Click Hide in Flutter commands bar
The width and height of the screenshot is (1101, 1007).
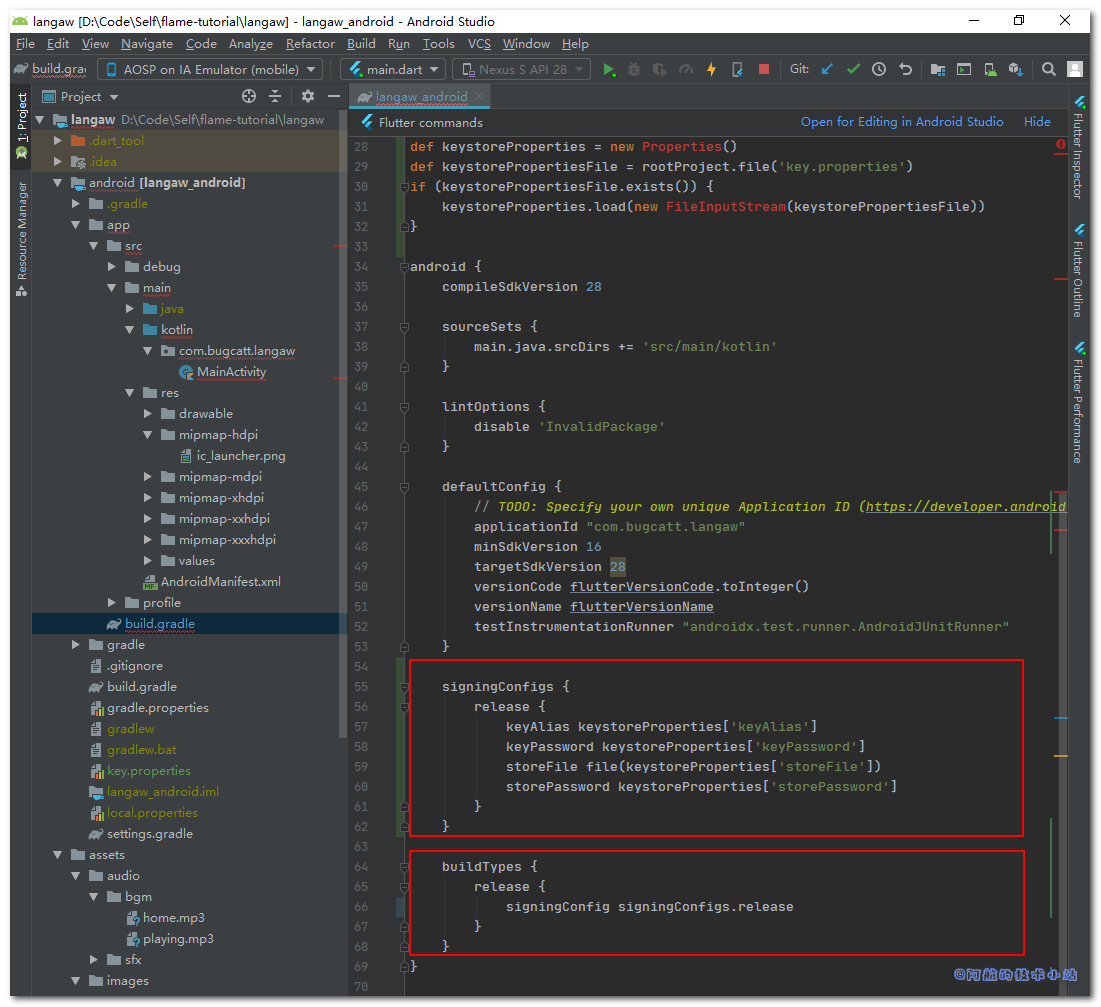(1037, 121)
